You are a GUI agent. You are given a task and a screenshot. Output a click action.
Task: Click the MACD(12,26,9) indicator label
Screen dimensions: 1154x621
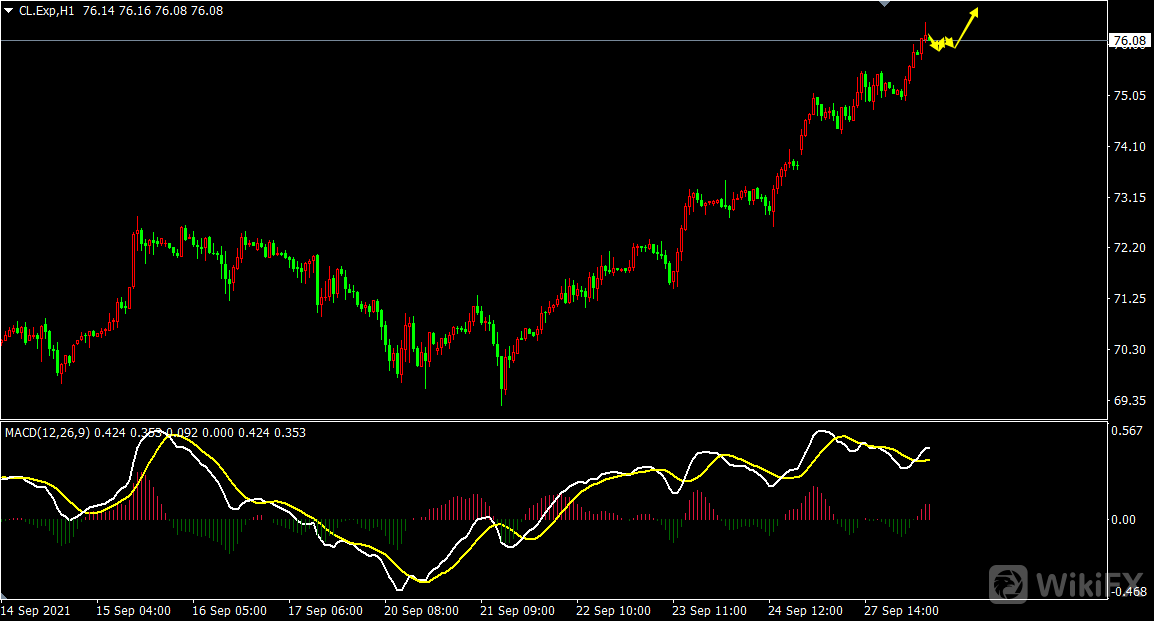47,433
